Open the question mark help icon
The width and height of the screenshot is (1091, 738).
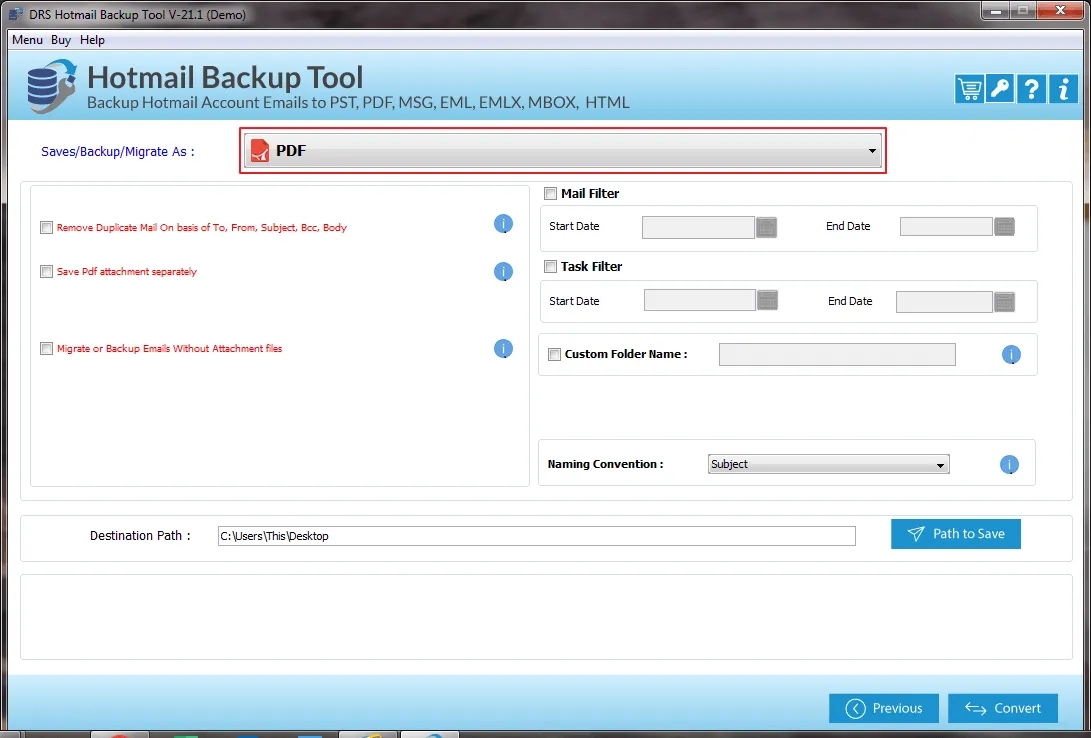1031,89
